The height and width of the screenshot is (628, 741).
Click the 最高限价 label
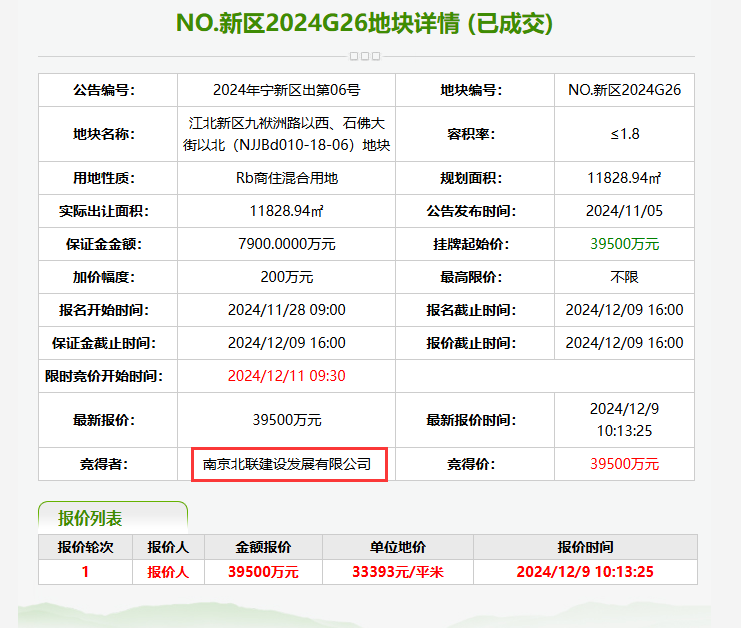click(471, 277)
